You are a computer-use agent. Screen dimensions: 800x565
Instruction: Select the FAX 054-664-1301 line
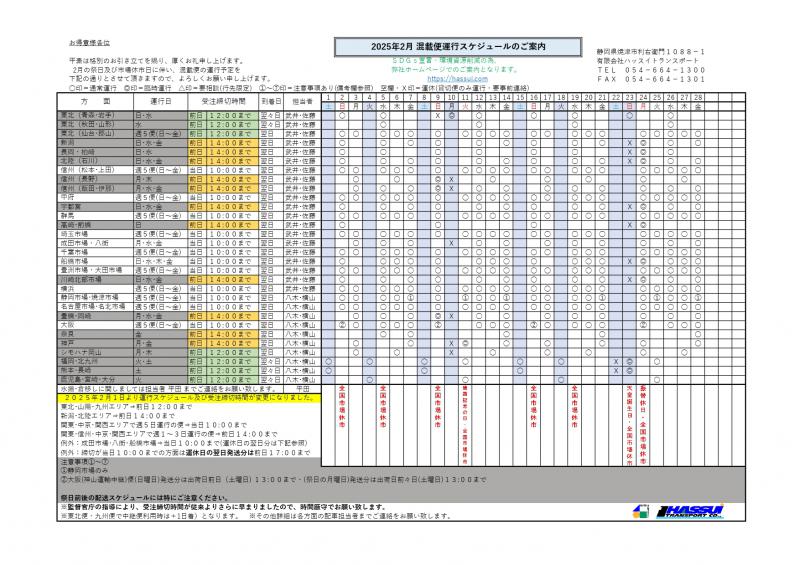coord(651,79)
